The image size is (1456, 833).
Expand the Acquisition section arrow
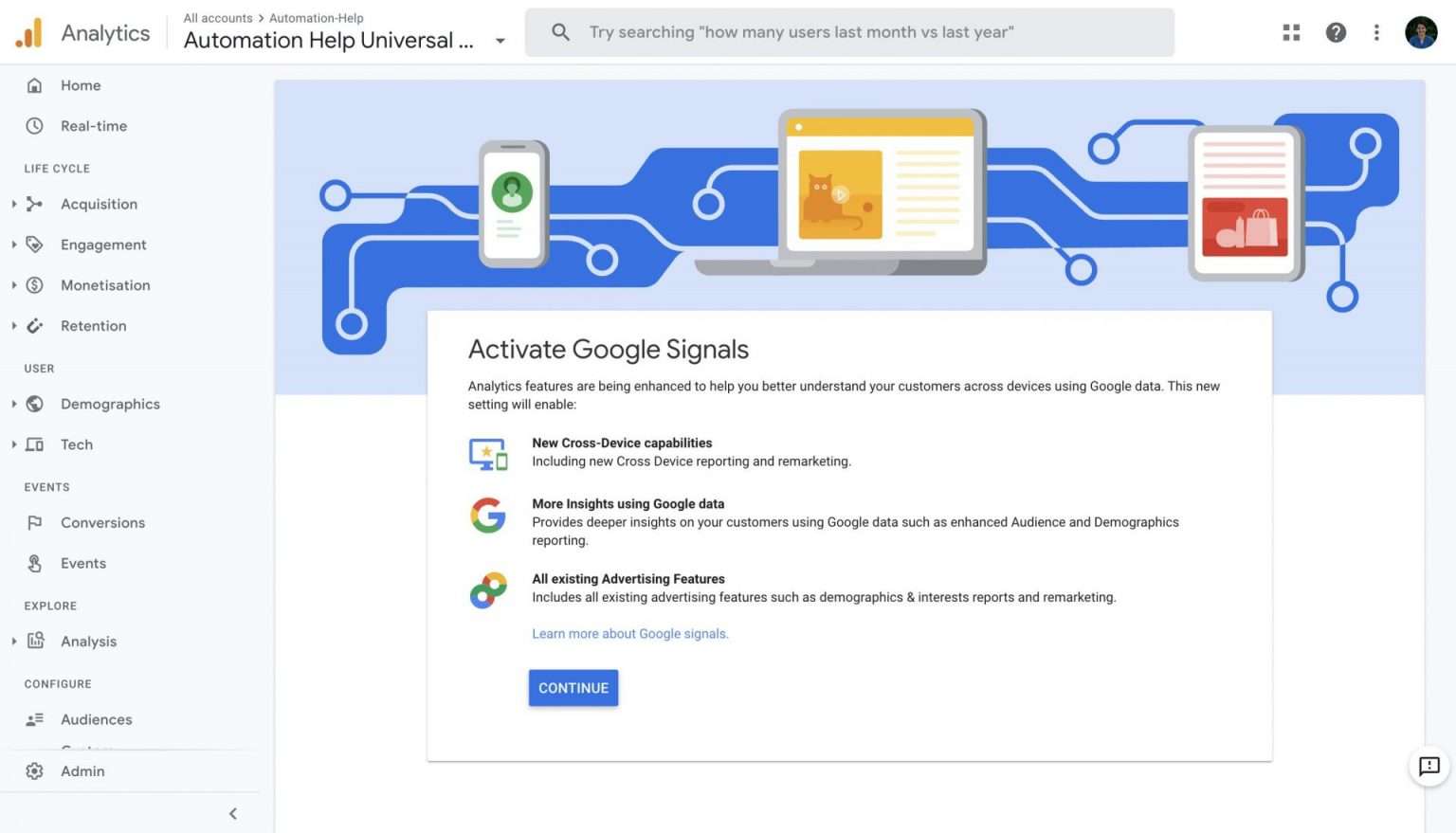pyautogui.click(x=14, y=204)
